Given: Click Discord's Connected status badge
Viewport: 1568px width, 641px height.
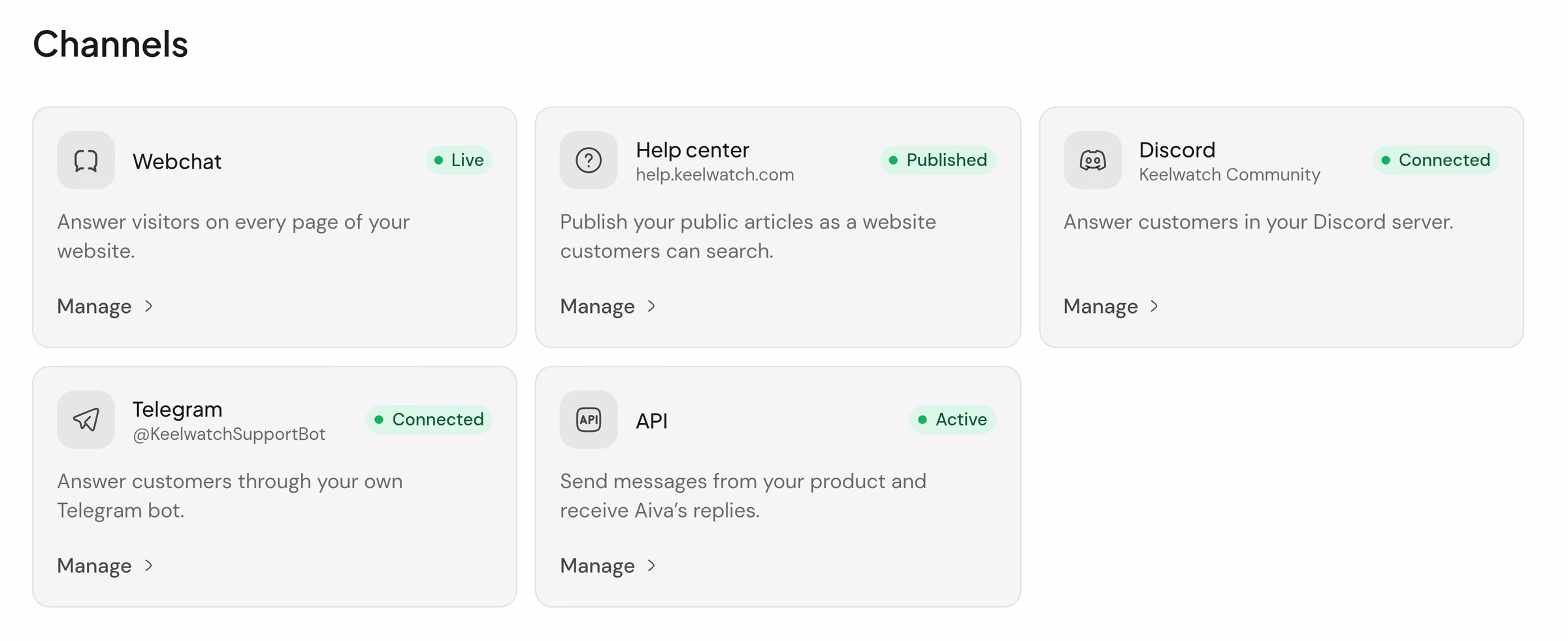Looking at the screenshot, I should [1435, 160].
